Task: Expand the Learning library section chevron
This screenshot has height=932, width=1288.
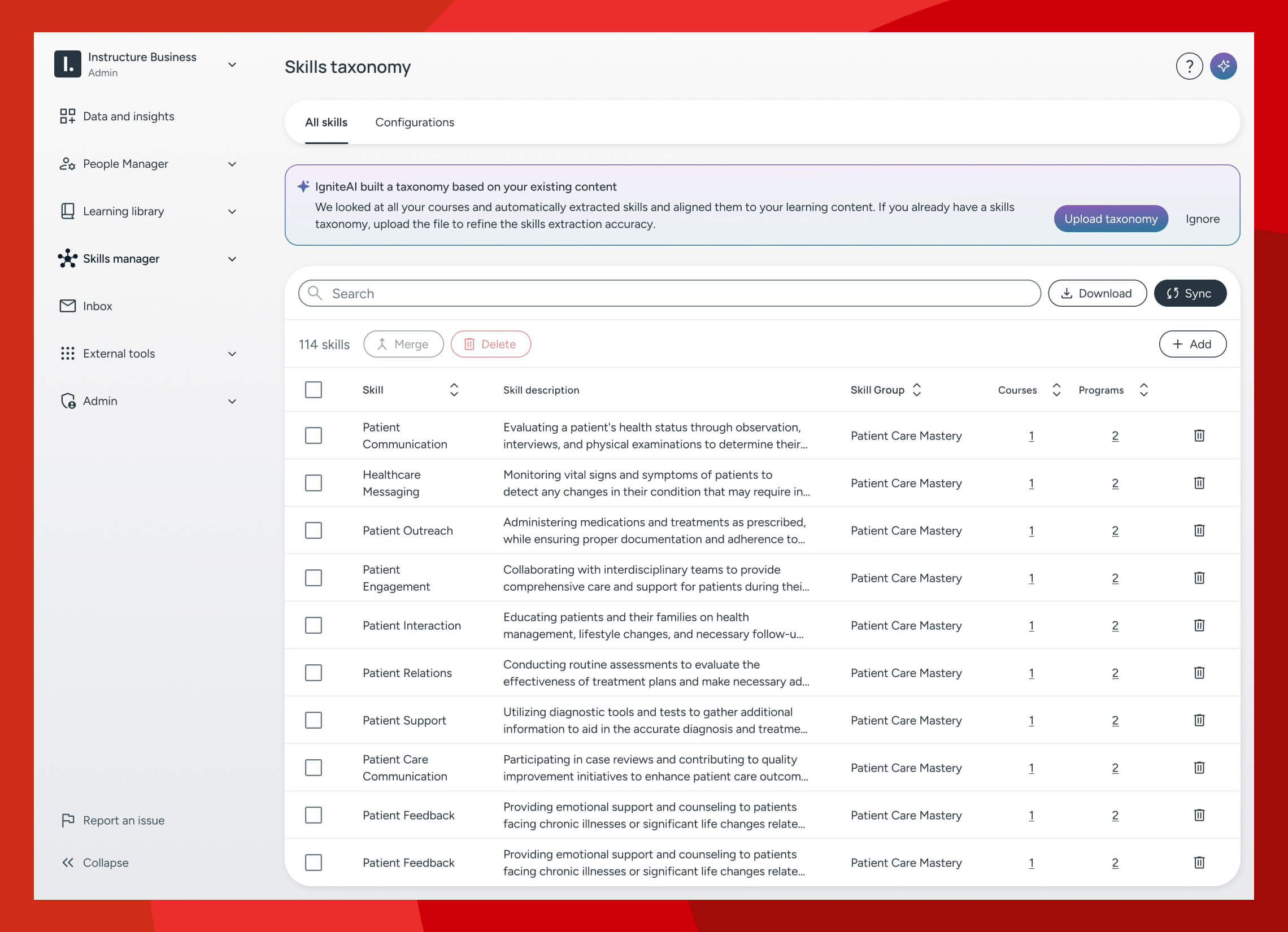Action: (x=232, y=212)
